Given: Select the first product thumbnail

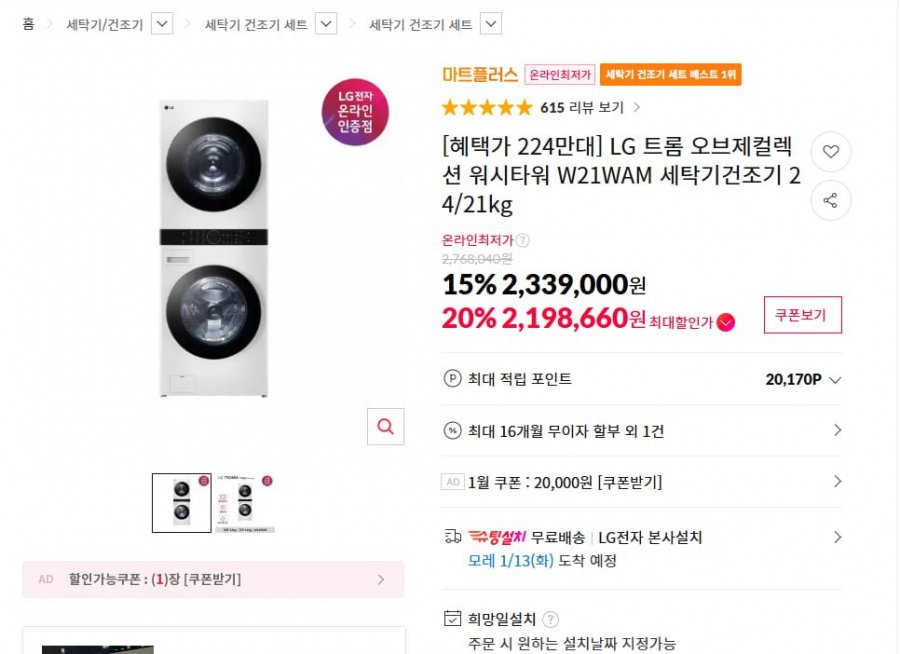Looking at the screenshot, I should [x=181, y=502].
